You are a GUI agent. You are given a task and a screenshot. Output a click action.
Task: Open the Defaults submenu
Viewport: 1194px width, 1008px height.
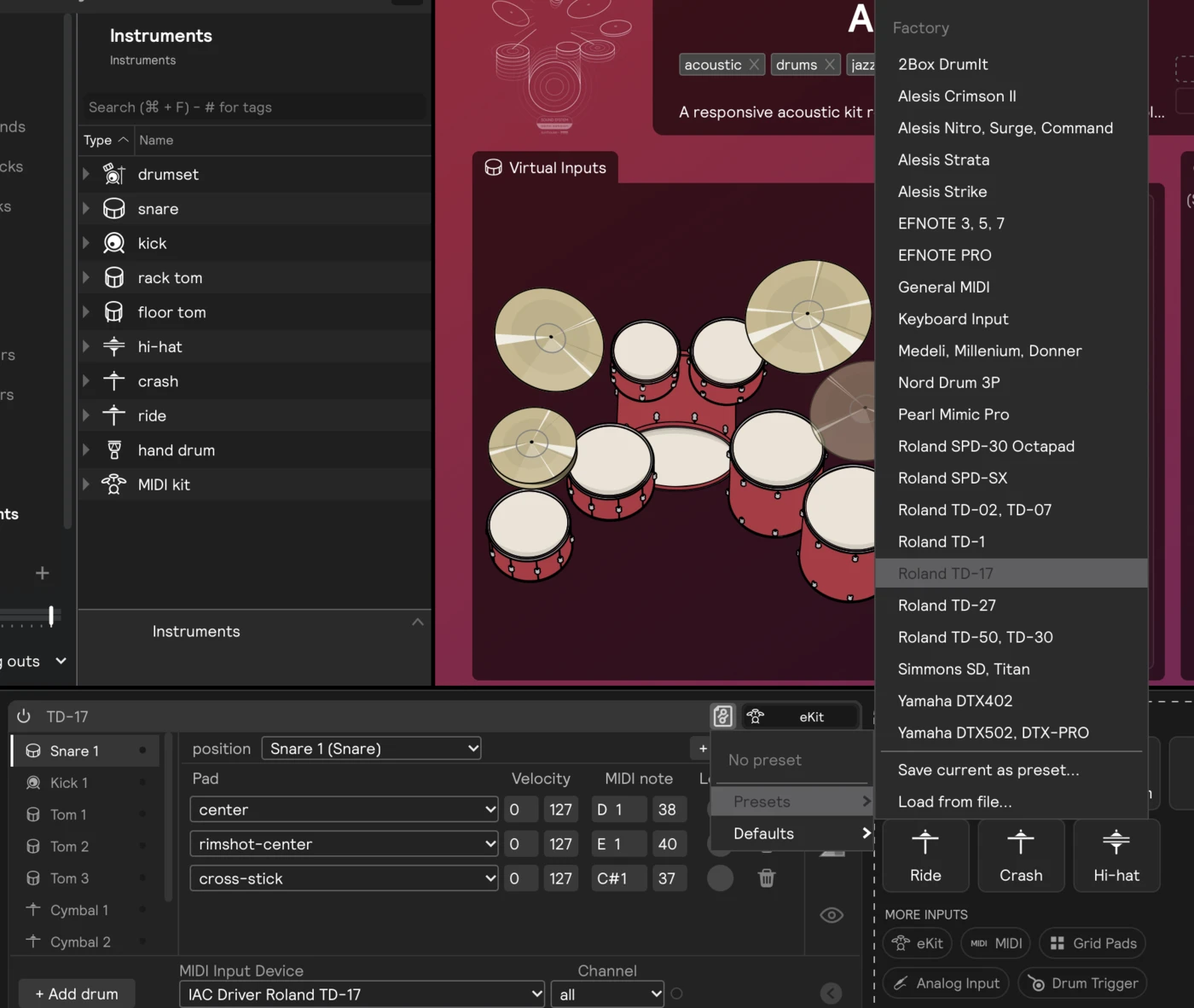point(792,833)
